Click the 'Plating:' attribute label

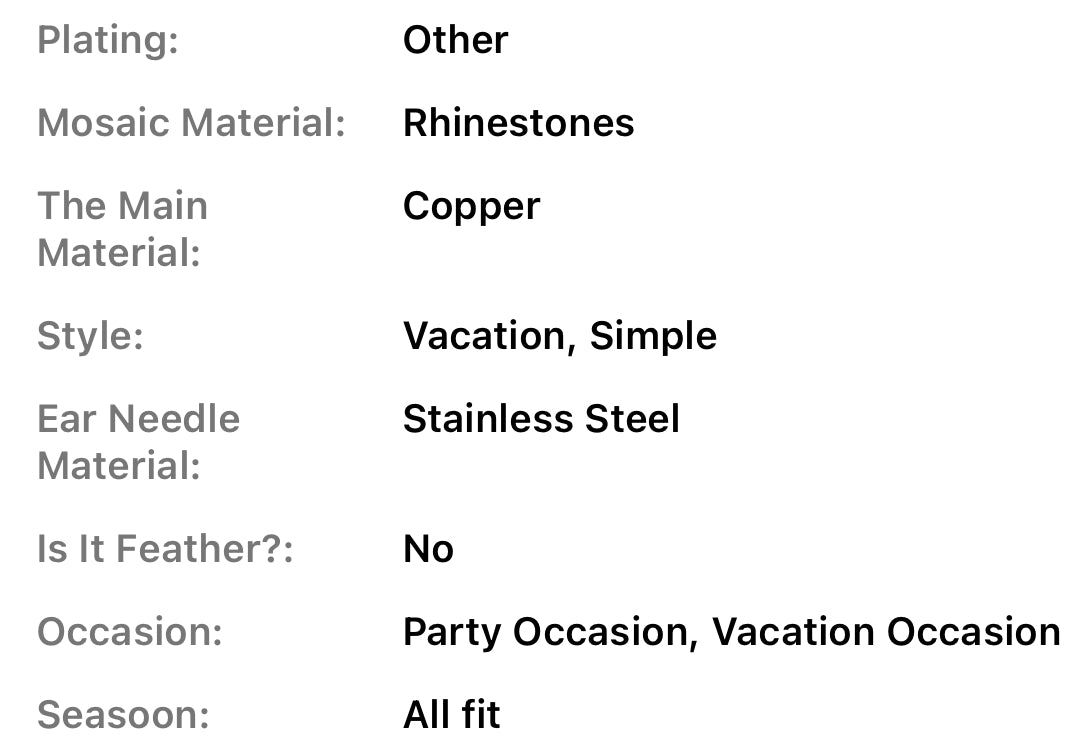click(x=107, y=41)
